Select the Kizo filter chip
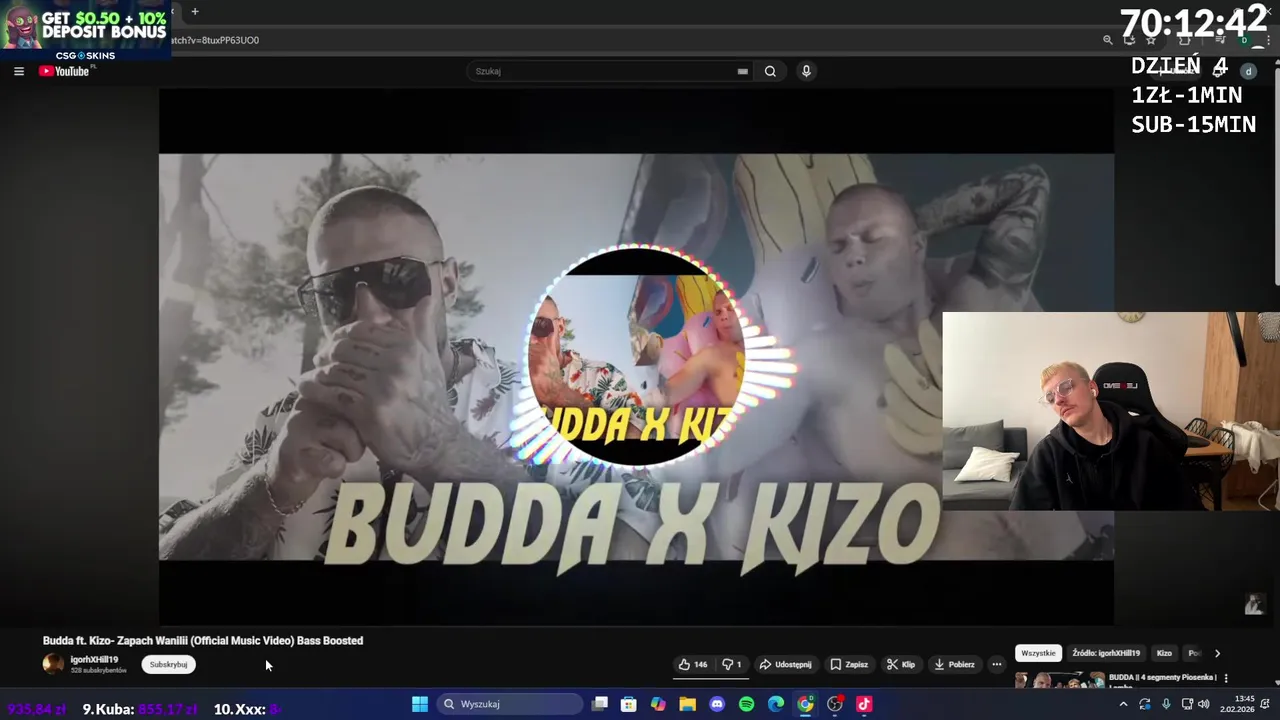The image size is (1280, 720). (x=1164, y=653)
